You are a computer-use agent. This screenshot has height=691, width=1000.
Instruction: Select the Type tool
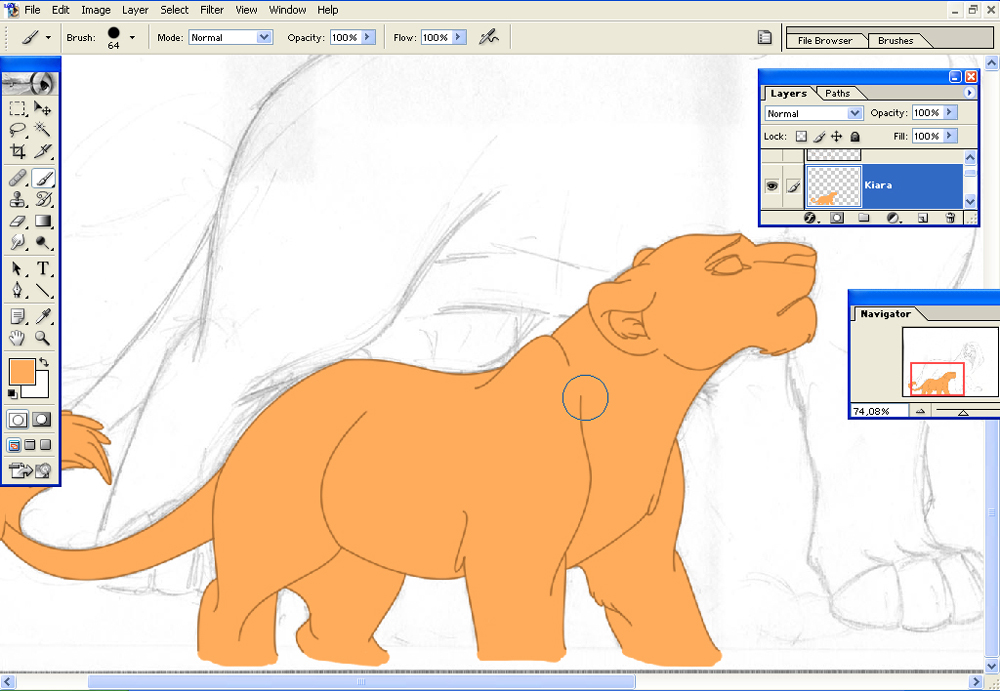43,269
